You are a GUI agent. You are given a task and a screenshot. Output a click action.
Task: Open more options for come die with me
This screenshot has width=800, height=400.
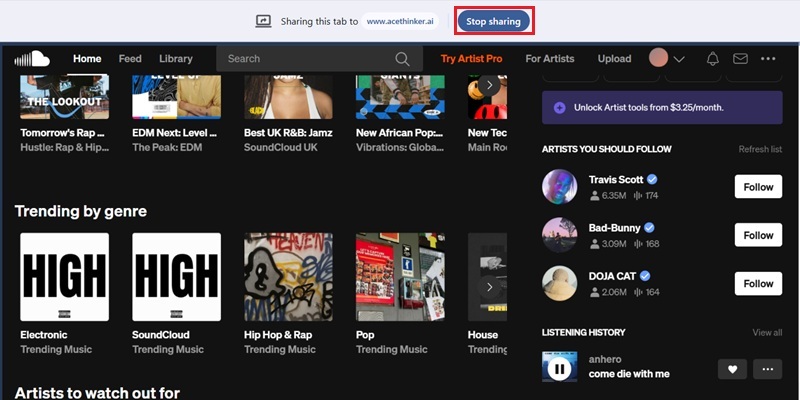click(x=767, y=369)
